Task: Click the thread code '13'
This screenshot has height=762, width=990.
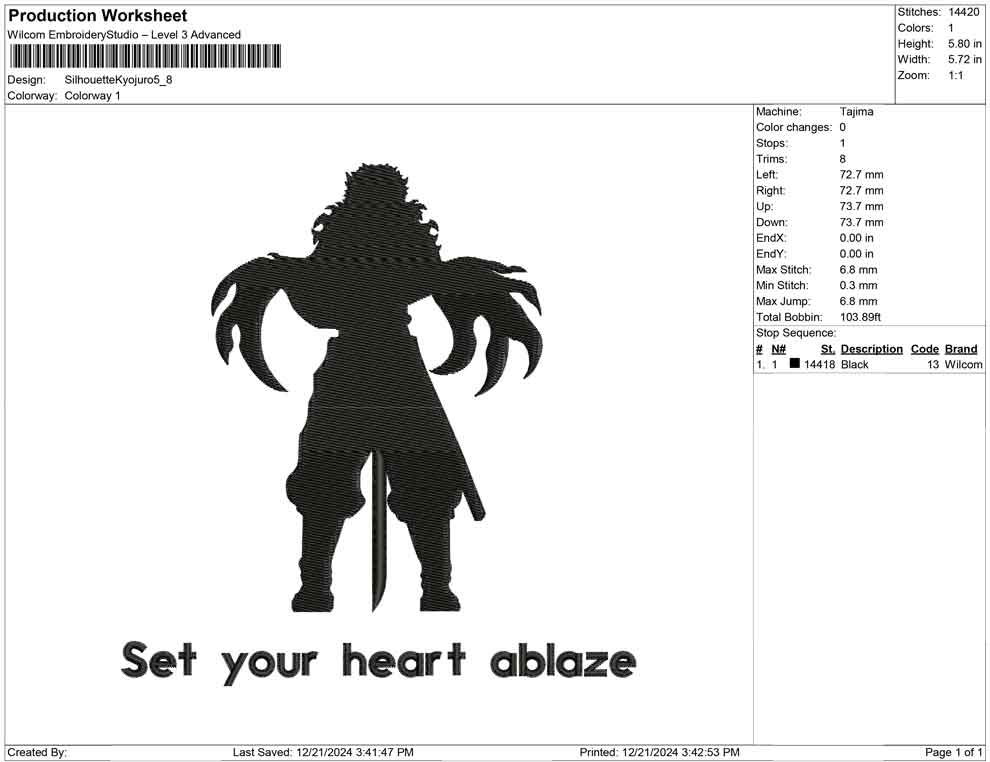Action: tap(933, 364)
